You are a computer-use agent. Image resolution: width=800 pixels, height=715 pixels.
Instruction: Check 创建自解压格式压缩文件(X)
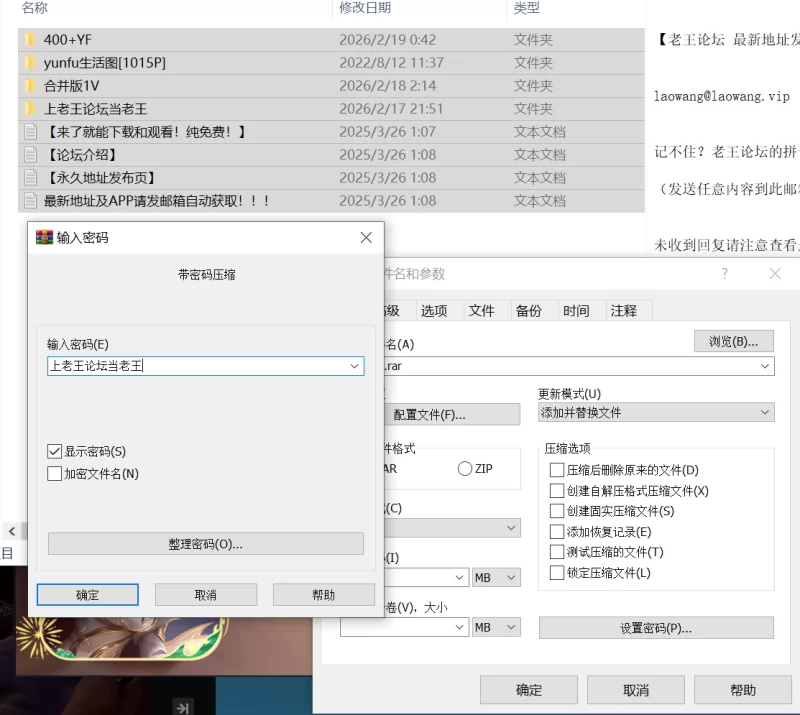557,490
